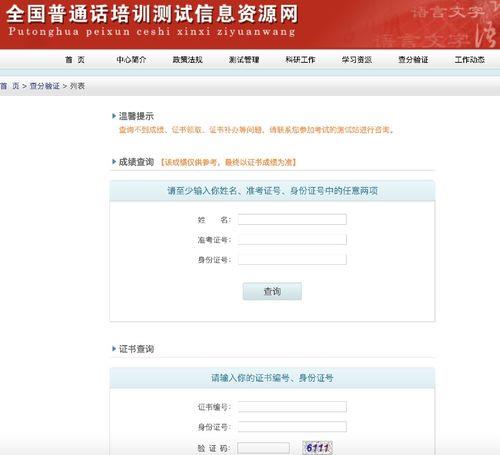Open the 测试管理 menu item
Screen dimensions: 500x455
tap(244, 60)
